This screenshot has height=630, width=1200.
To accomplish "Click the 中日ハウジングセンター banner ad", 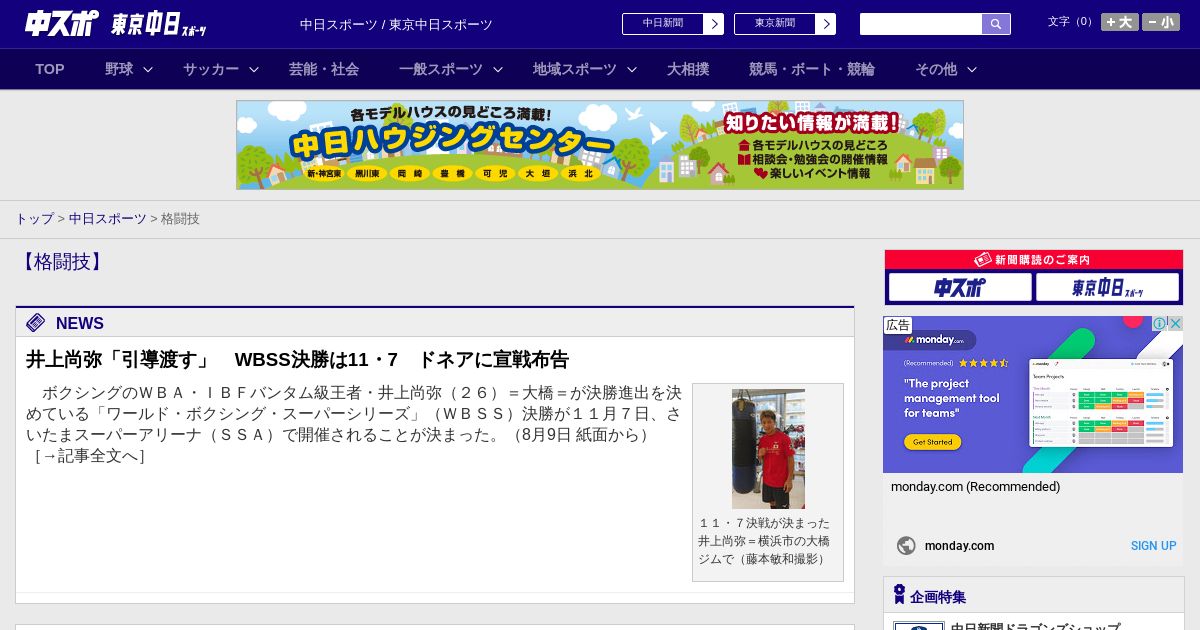I will point(600,145).
